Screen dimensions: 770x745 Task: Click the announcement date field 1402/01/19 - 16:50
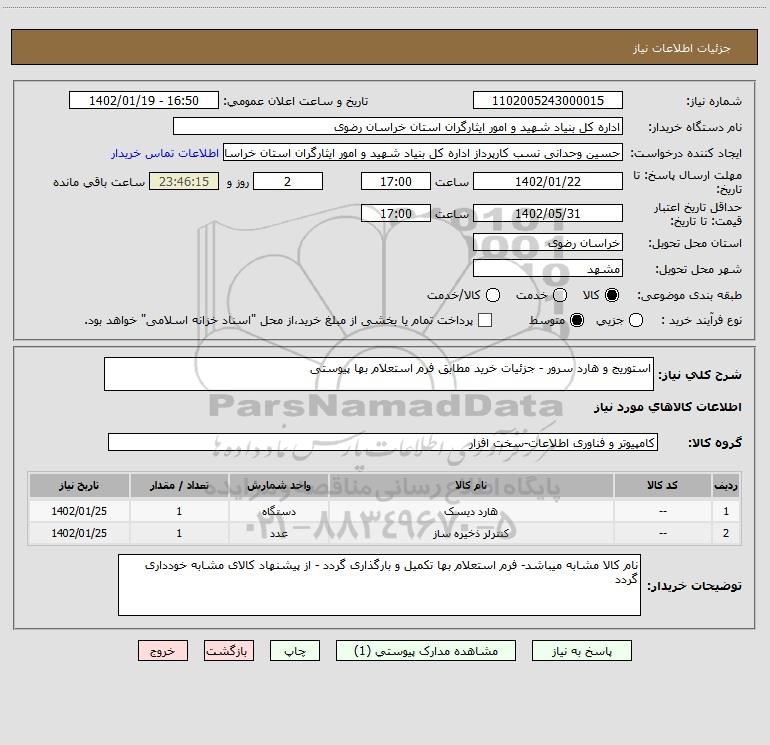point(143,100)
